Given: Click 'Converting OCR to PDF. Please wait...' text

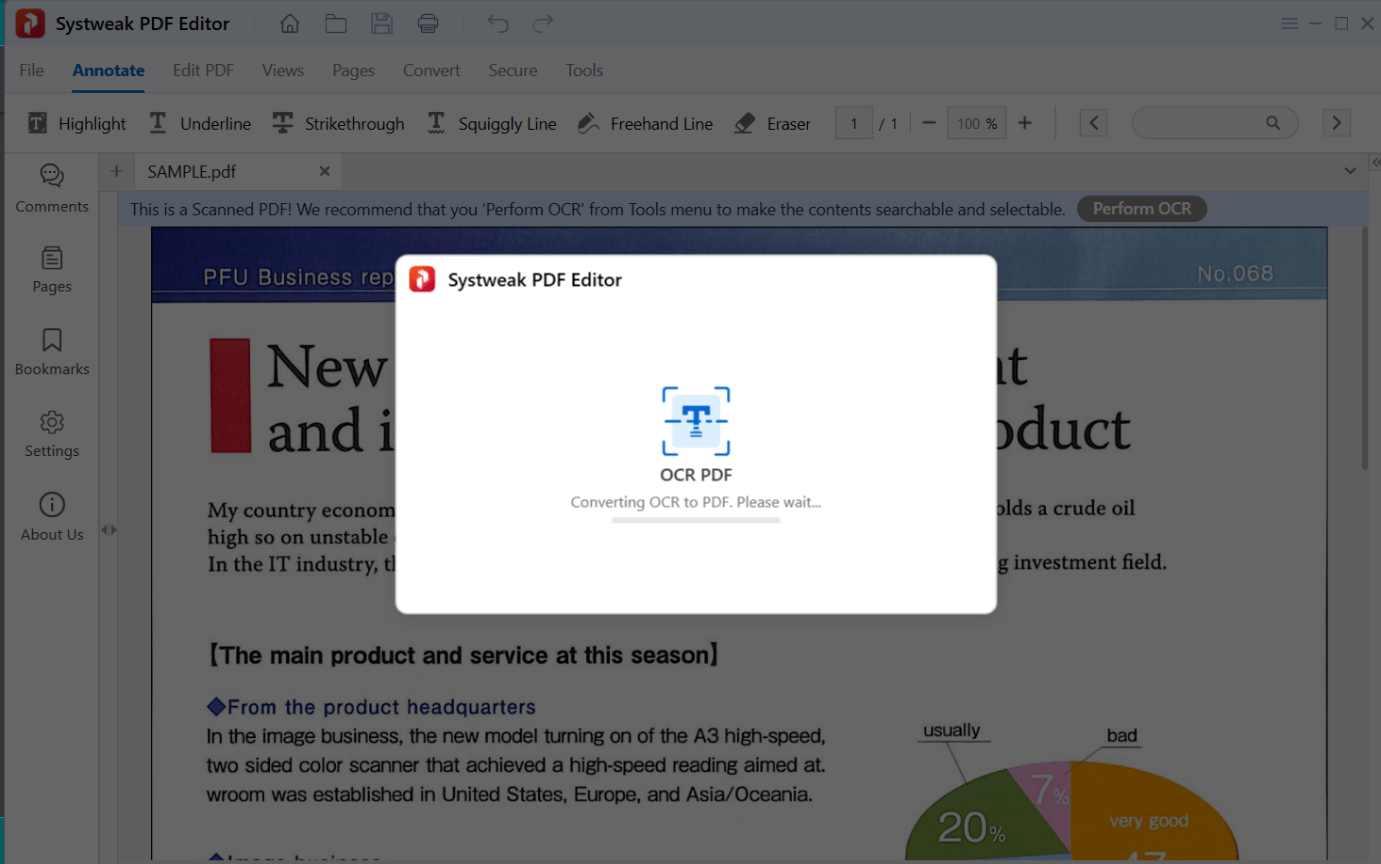Looking at the screenshot, I should click(696, 502).
